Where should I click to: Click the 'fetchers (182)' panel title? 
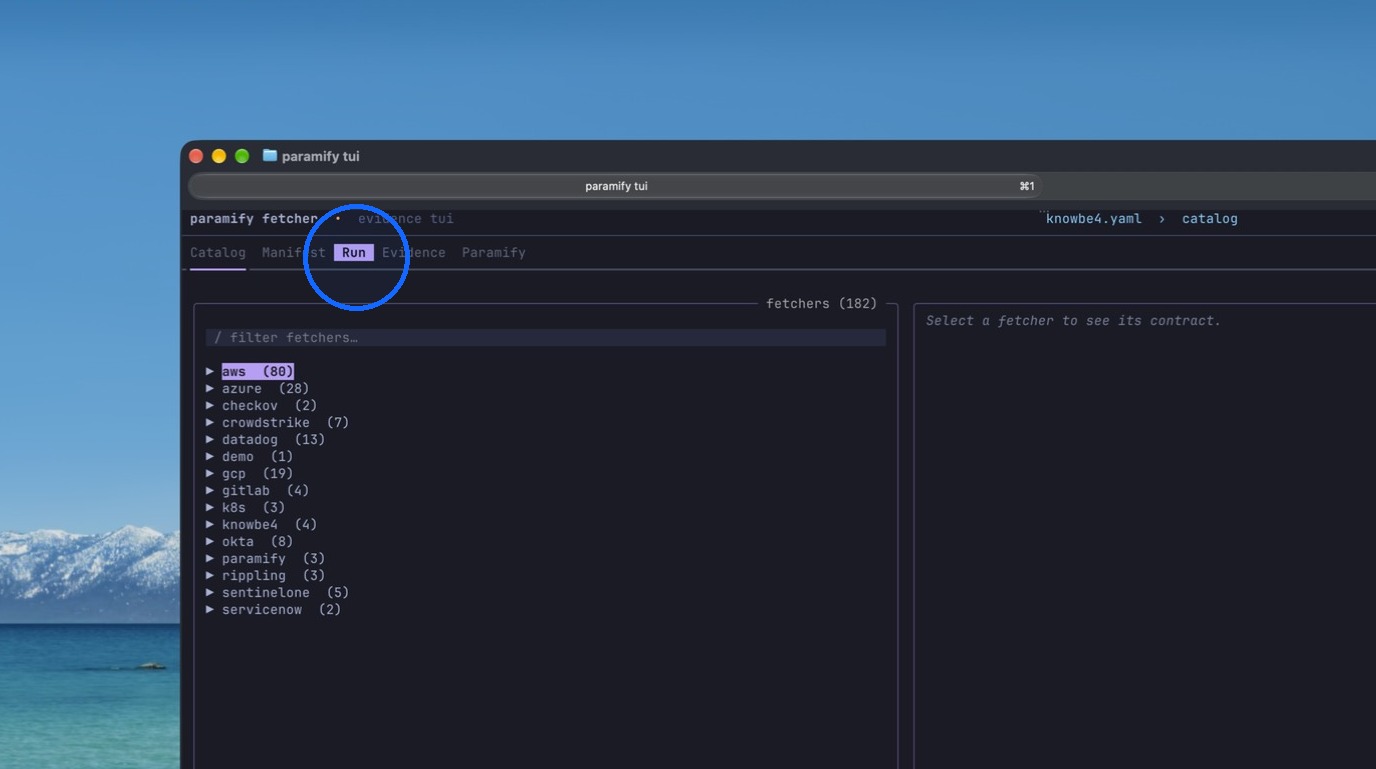pyautogui.click(x=822, y=304)
